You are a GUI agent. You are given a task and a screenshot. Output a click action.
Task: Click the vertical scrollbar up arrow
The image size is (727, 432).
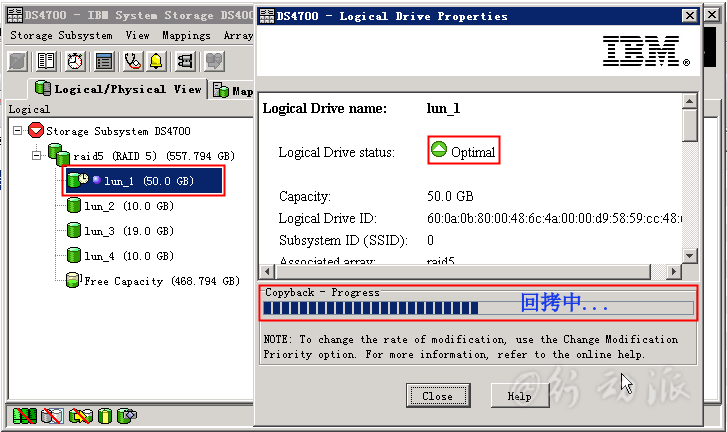click(x=689, y=101)
